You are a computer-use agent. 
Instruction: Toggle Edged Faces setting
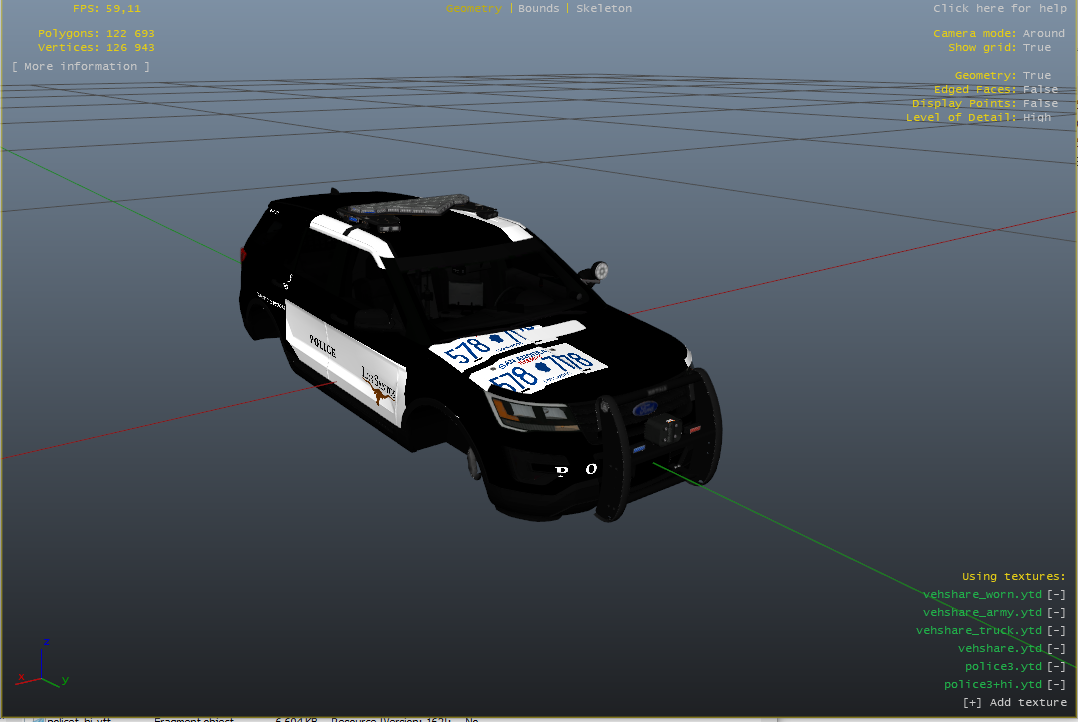[x=1040, y=89]
